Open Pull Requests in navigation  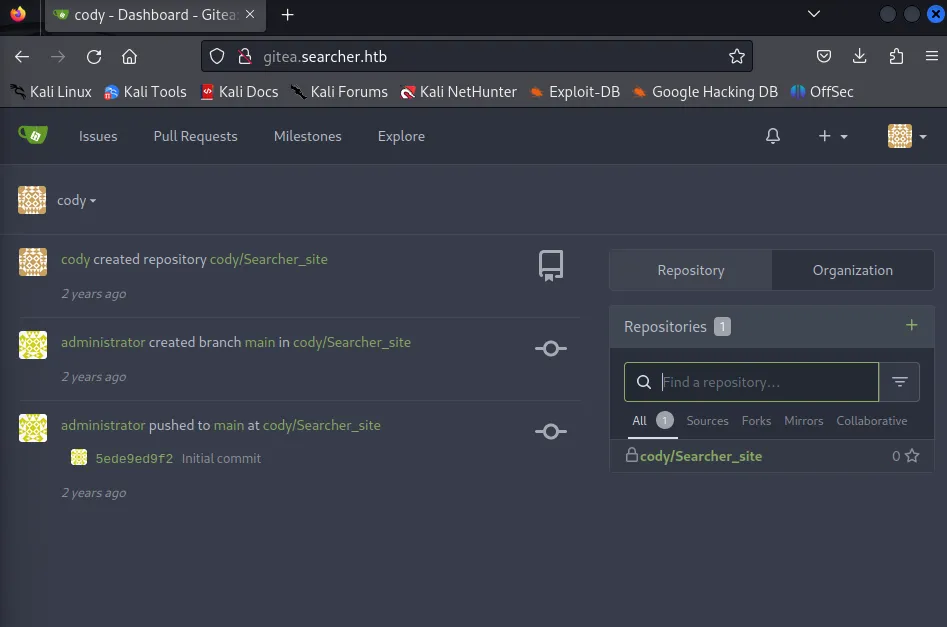[x=195, y=137]
